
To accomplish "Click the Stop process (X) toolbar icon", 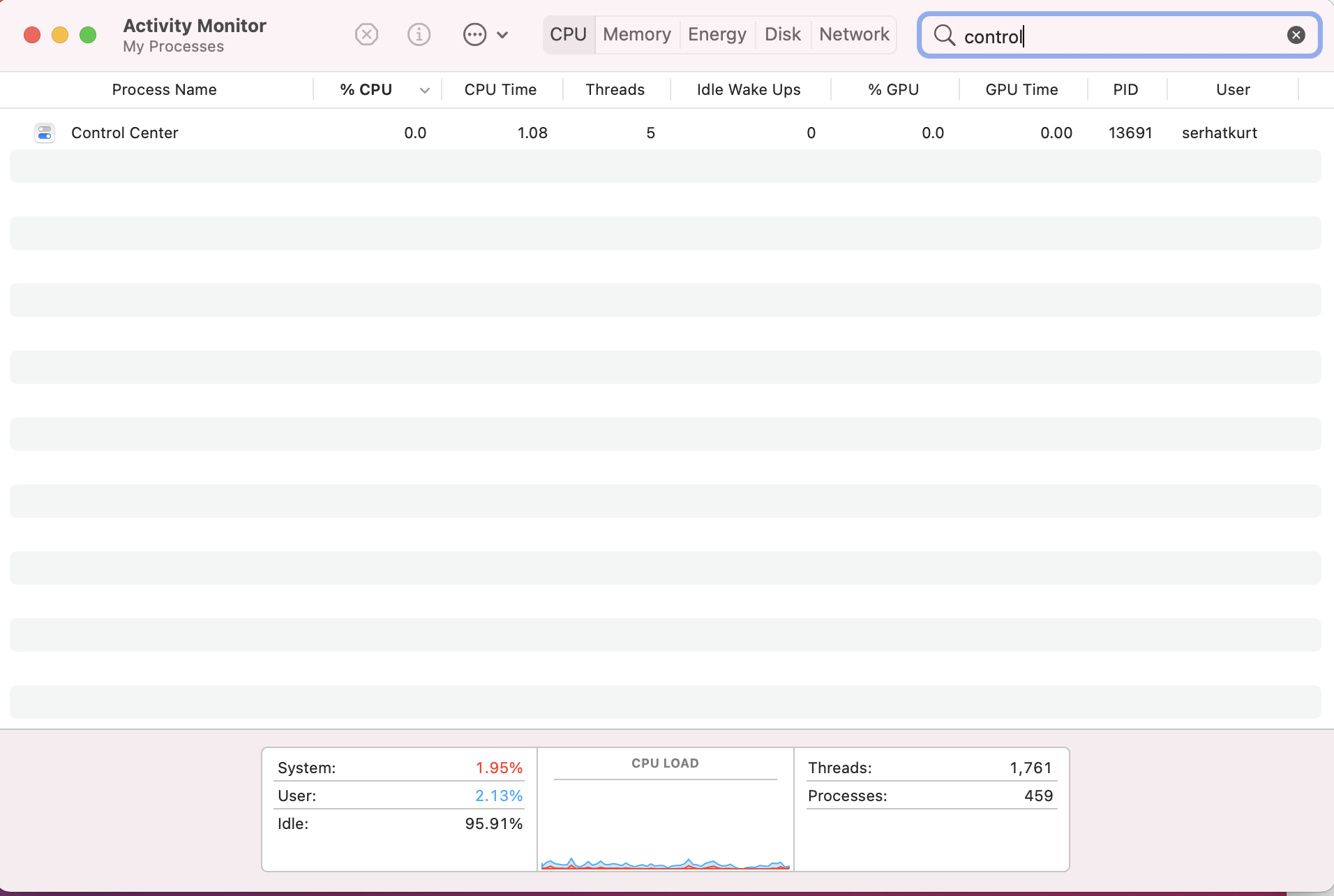I will [x=366, y=34].
